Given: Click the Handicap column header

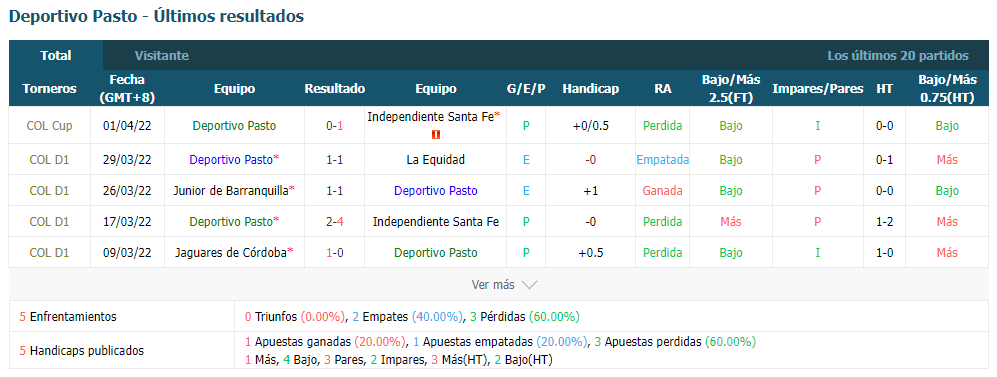Looking at the screenshot, I should click(590, 88).
